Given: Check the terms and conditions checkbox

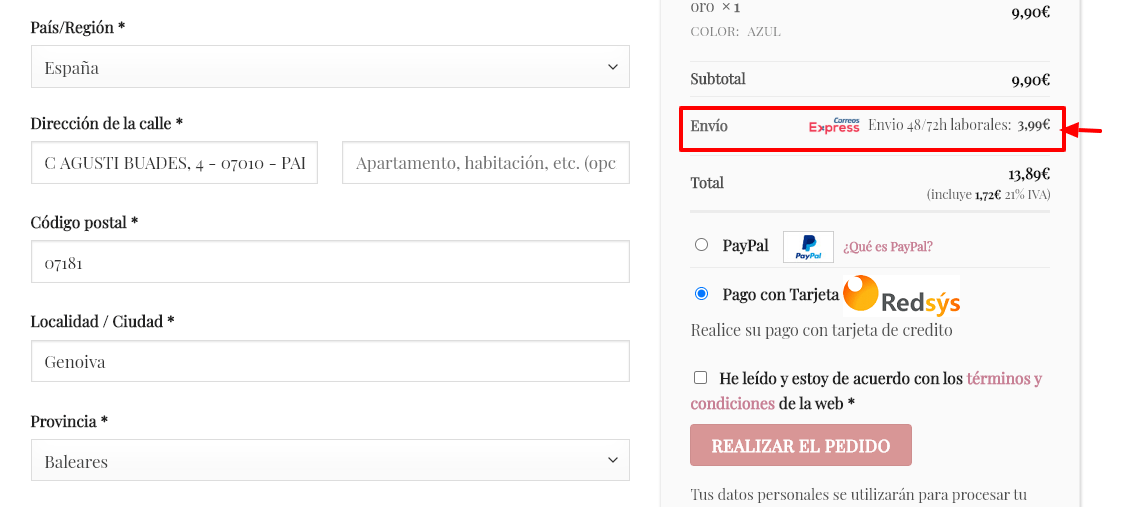Looking at the screenshot, I should (x=701, y=377).
